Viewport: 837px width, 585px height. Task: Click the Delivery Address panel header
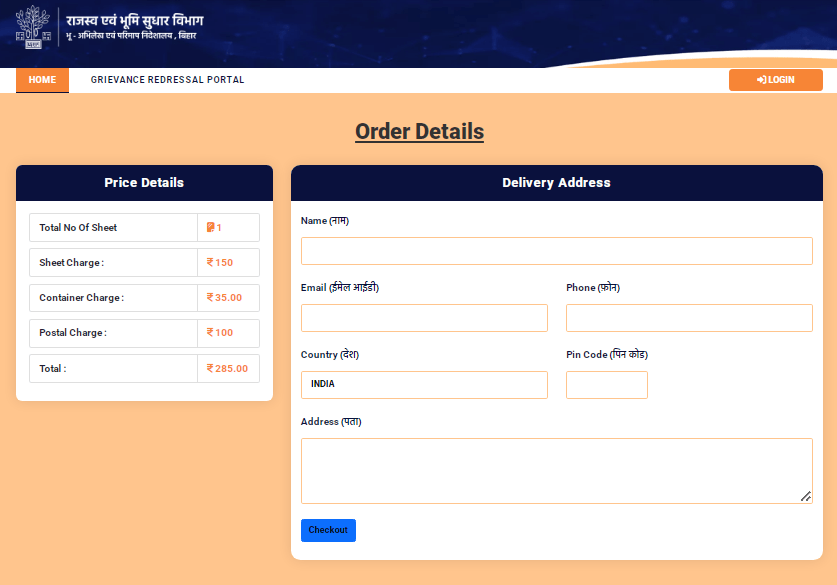point(557,183)
